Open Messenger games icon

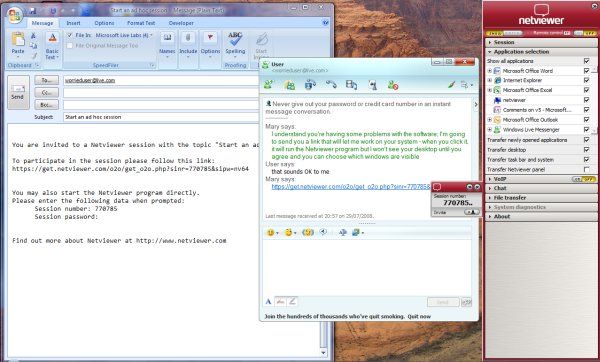(x=372, y=85)
